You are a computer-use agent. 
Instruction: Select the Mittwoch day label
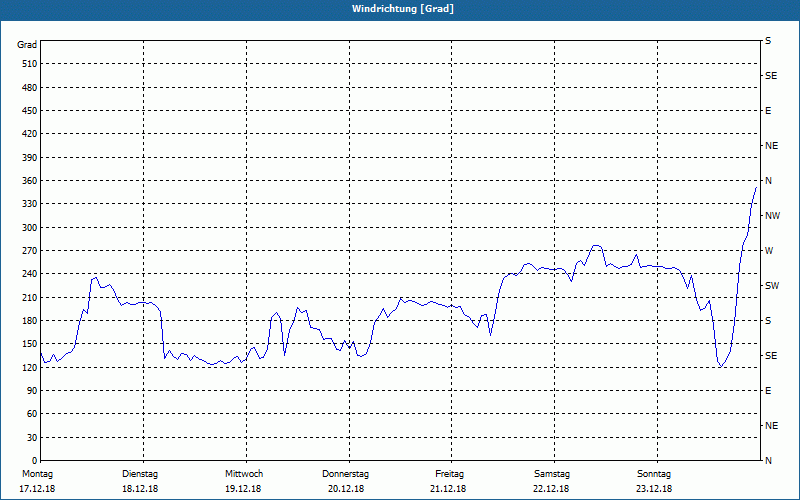pyautogui.click(x=244, y=474)
